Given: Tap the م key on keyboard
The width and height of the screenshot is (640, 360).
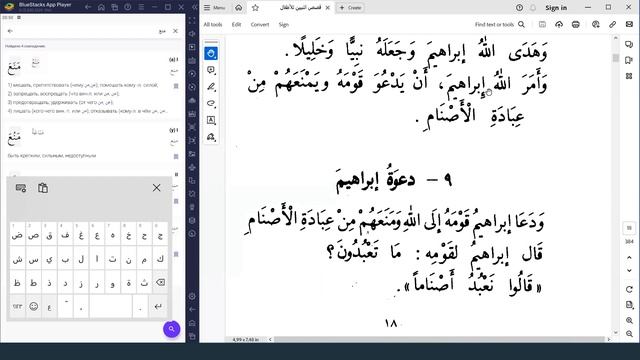Looking at the screenshot, I should pos(144,258).
